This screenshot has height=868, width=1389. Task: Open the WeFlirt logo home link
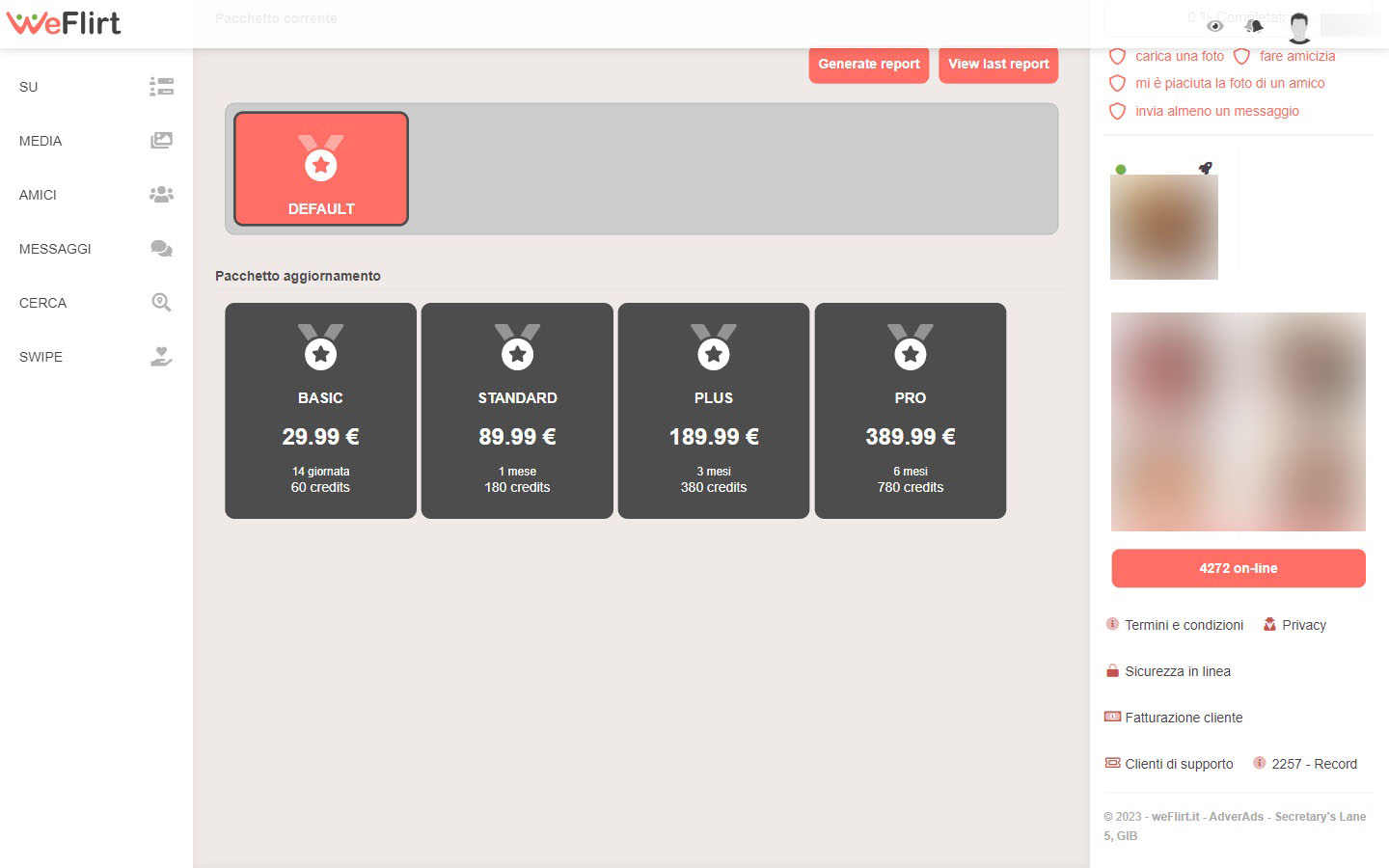[x=64, y=22]
